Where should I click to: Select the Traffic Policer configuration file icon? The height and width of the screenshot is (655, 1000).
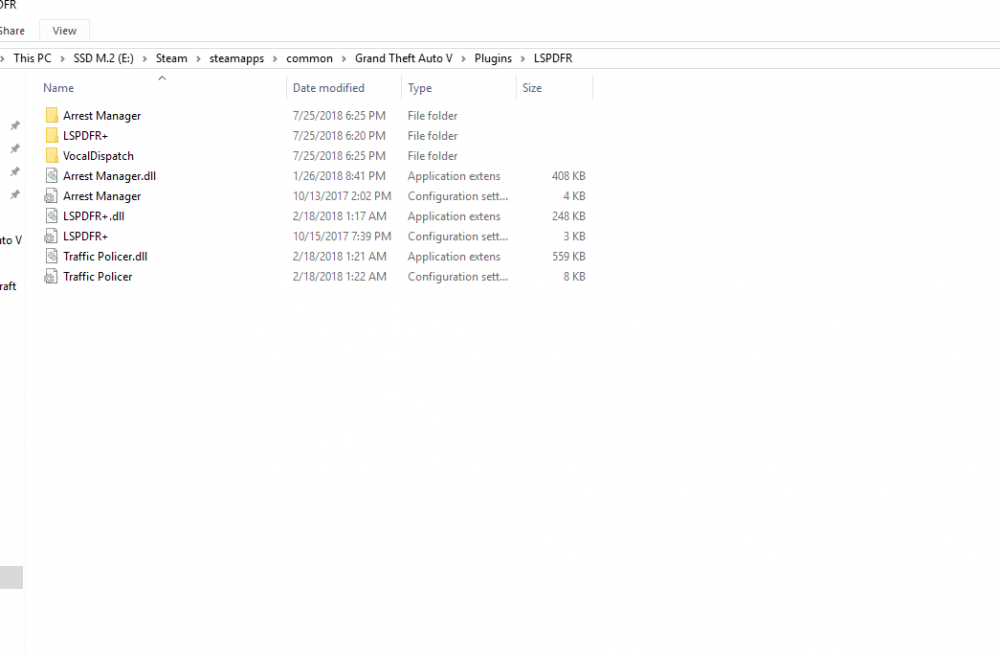tap(51, 276)
